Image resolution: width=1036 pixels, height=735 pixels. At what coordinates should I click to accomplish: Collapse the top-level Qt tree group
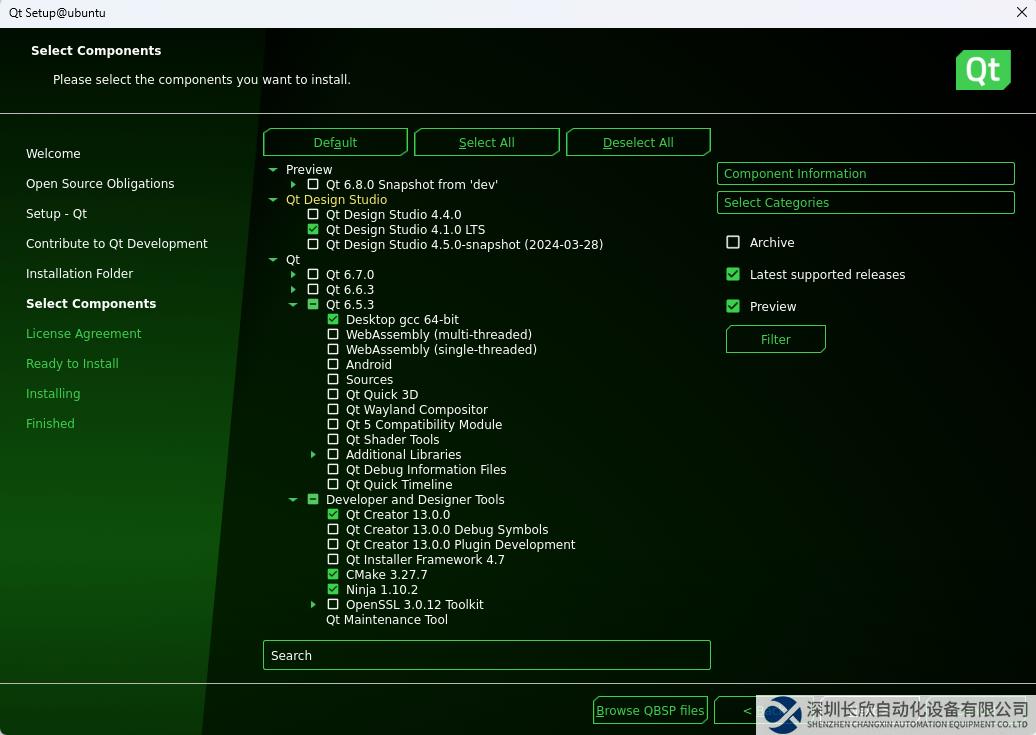[273, 259]
